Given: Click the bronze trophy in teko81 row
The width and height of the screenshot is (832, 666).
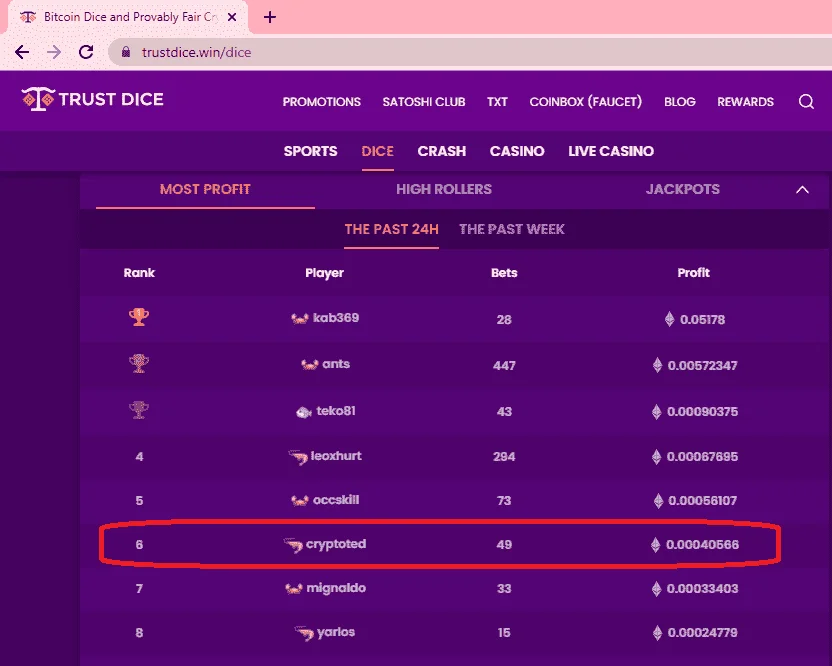Looking at the screenshot, I should (x=139, y=410).
